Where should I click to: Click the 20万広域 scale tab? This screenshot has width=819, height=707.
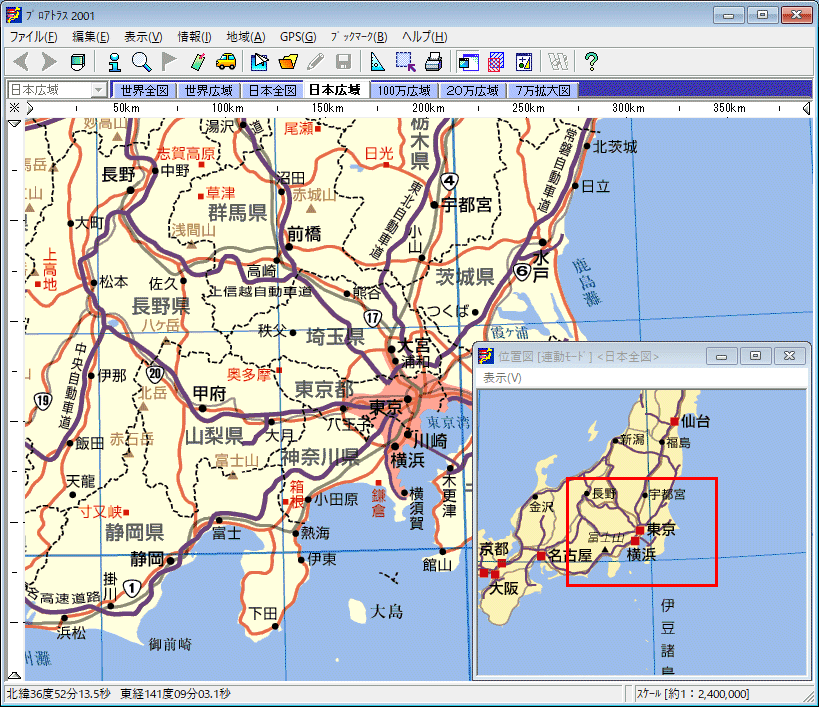tap(473, 90)
